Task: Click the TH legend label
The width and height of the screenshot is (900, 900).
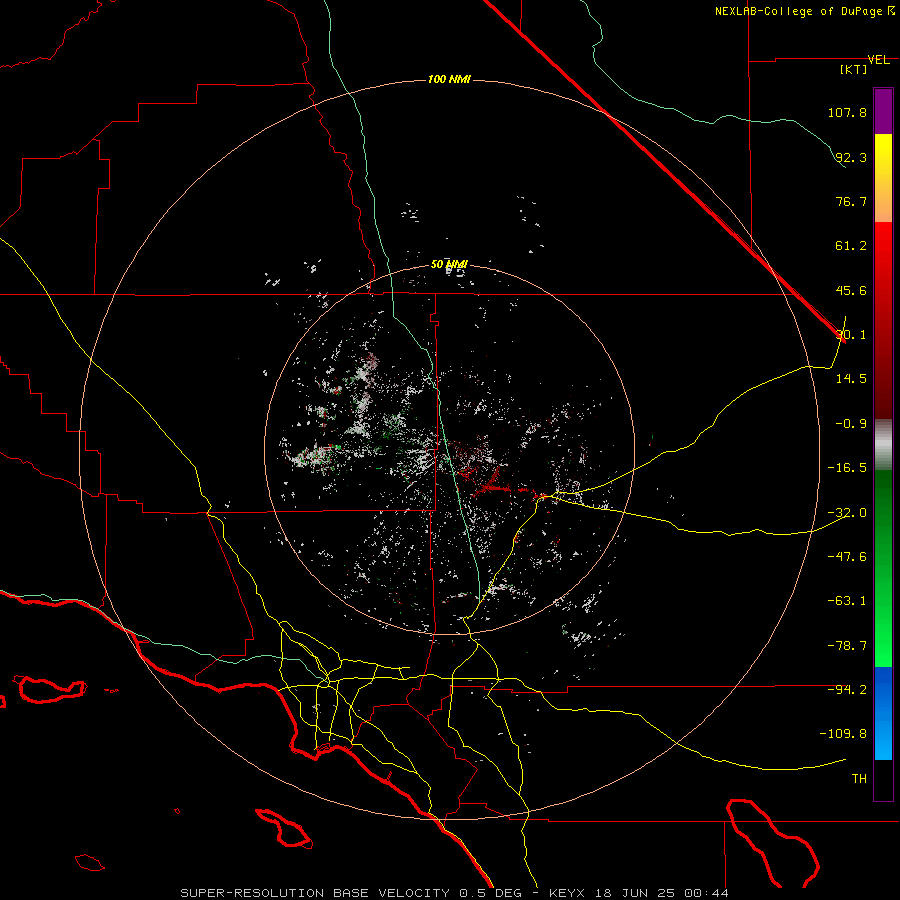Action: pyautogui.click(x=859, y=779)
